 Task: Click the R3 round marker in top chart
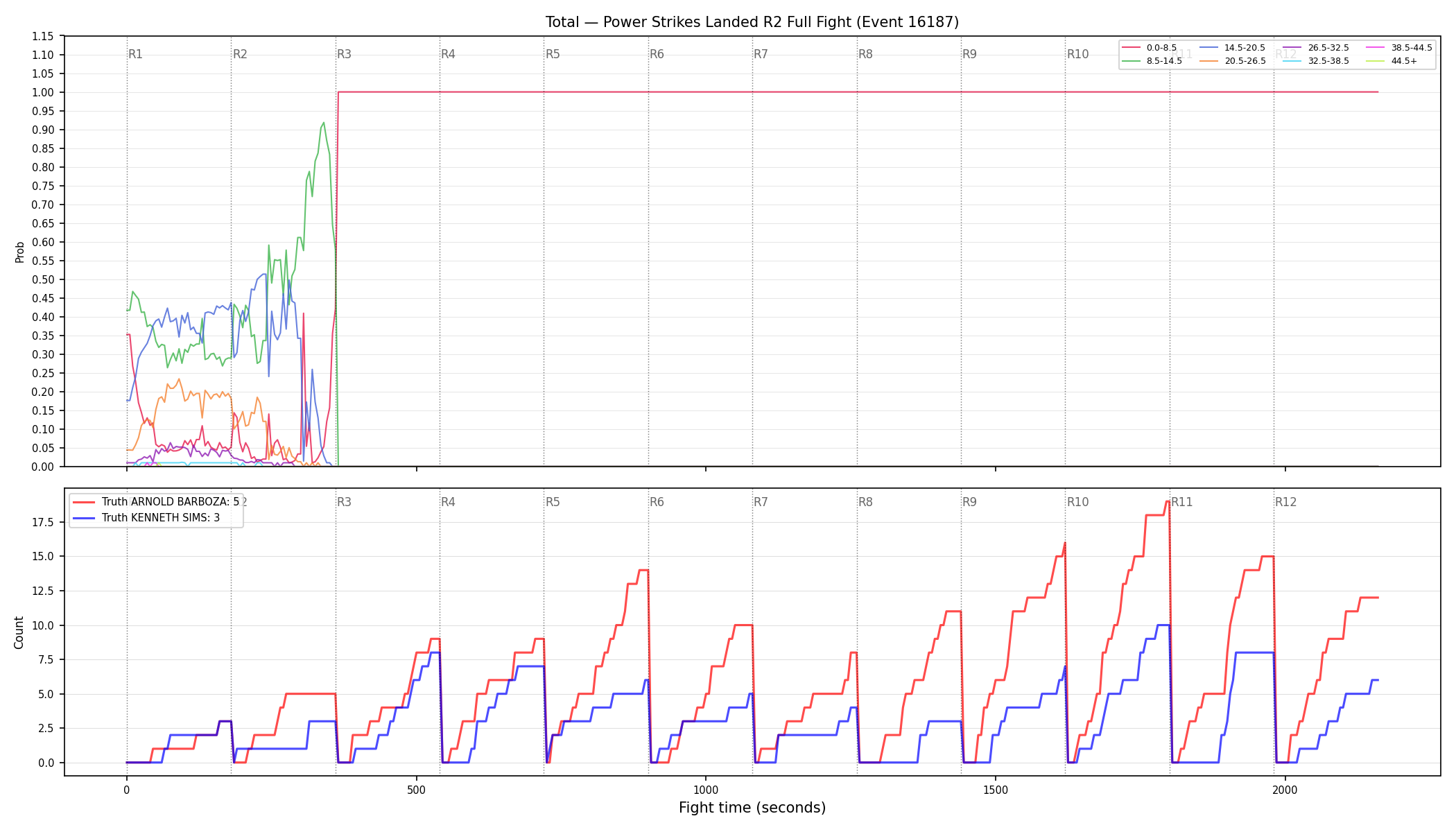tap(344, 54)
